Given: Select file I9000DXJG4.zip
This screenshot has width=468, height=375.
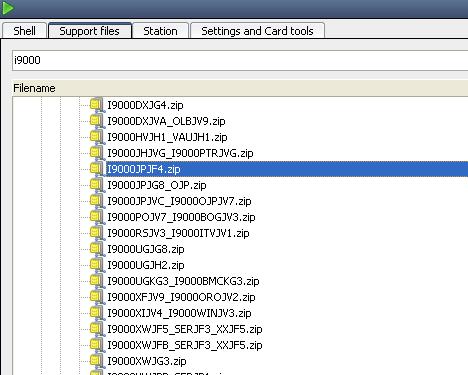Looking at the screenshot, I should [145, 105].
